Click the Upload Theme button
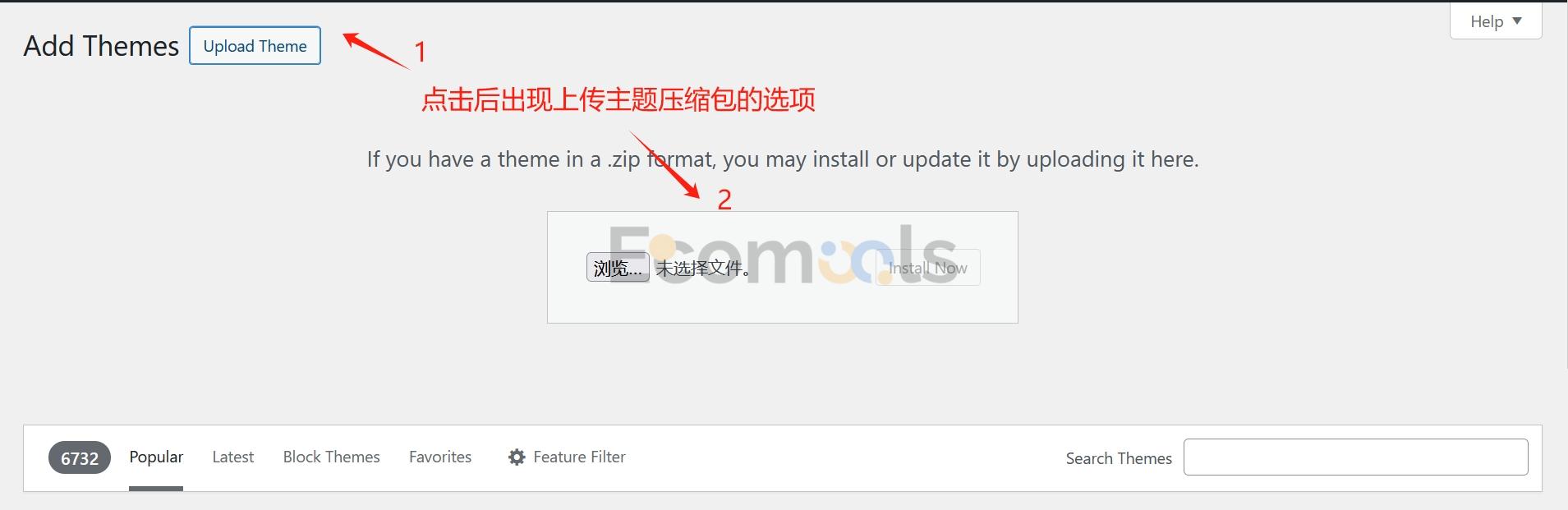 pyautogui.click(x=255, y=46)
